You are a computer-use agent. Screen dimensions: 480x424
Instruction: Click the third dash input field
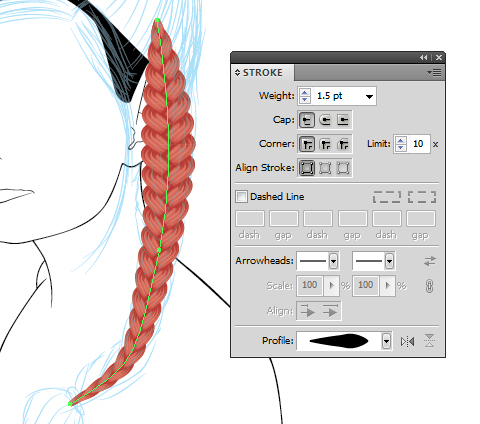(387, 219)
